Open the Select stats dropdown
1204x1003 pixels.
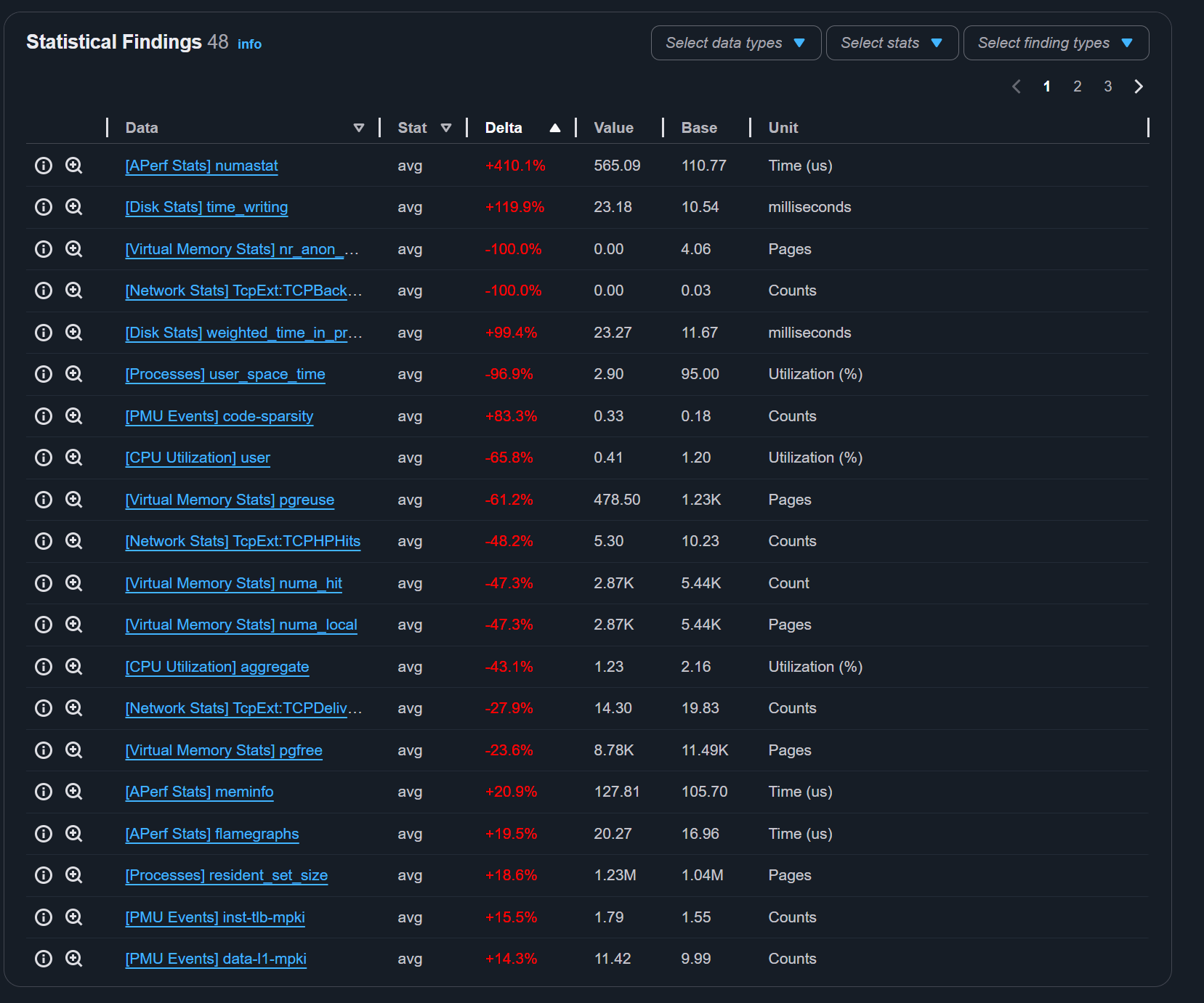click(x=892, y=43)
